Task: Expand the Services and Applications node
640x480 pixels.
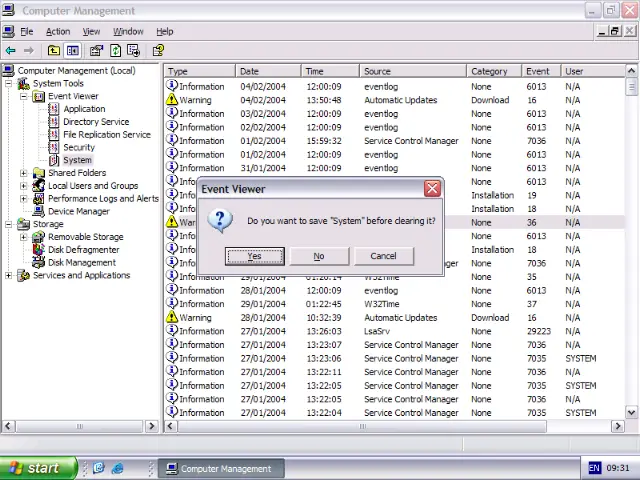Action: pyautogui.click(x=9, y=276)
